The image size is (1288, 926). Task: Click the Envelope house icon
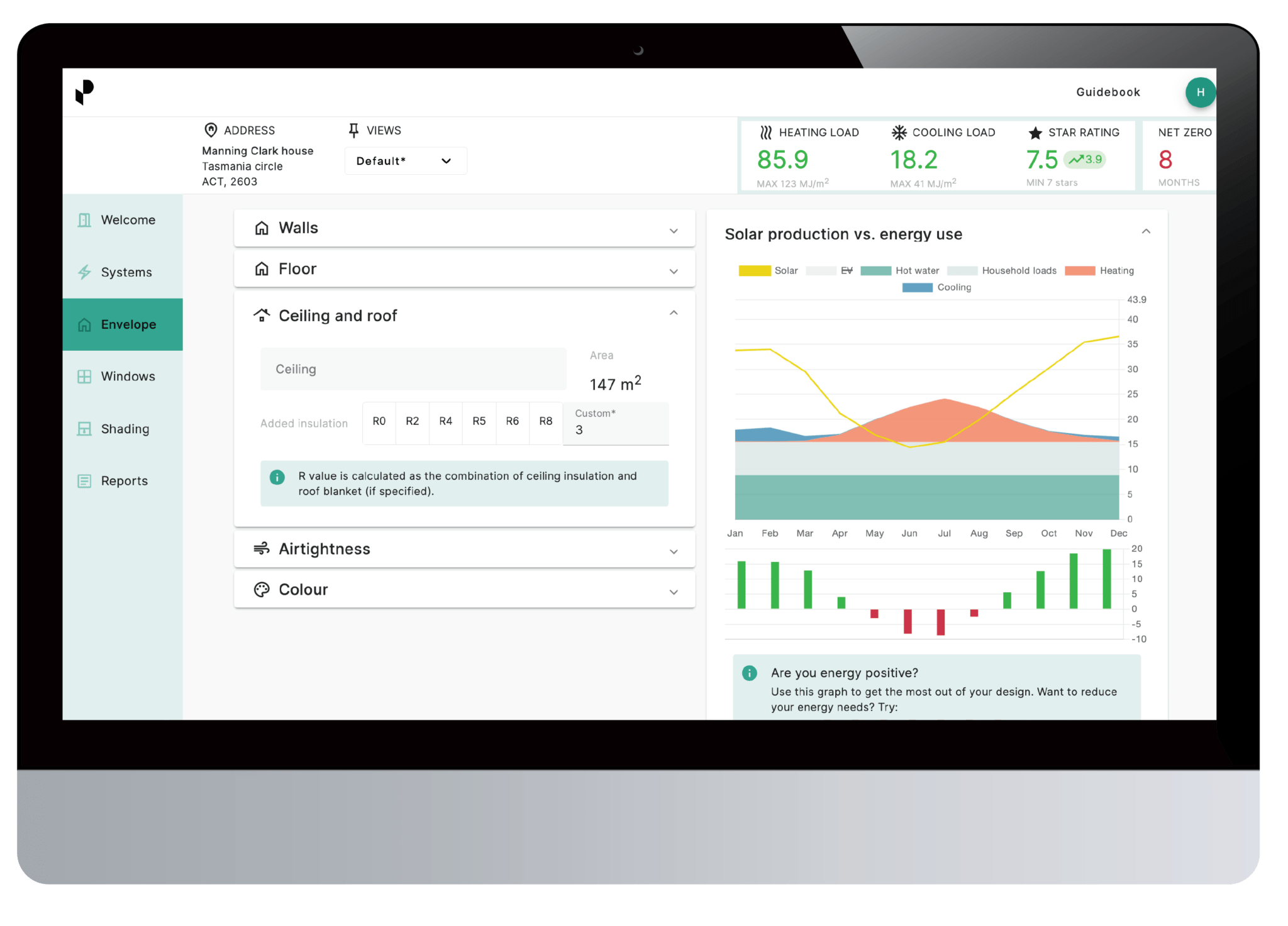click(x=85, y=324)
